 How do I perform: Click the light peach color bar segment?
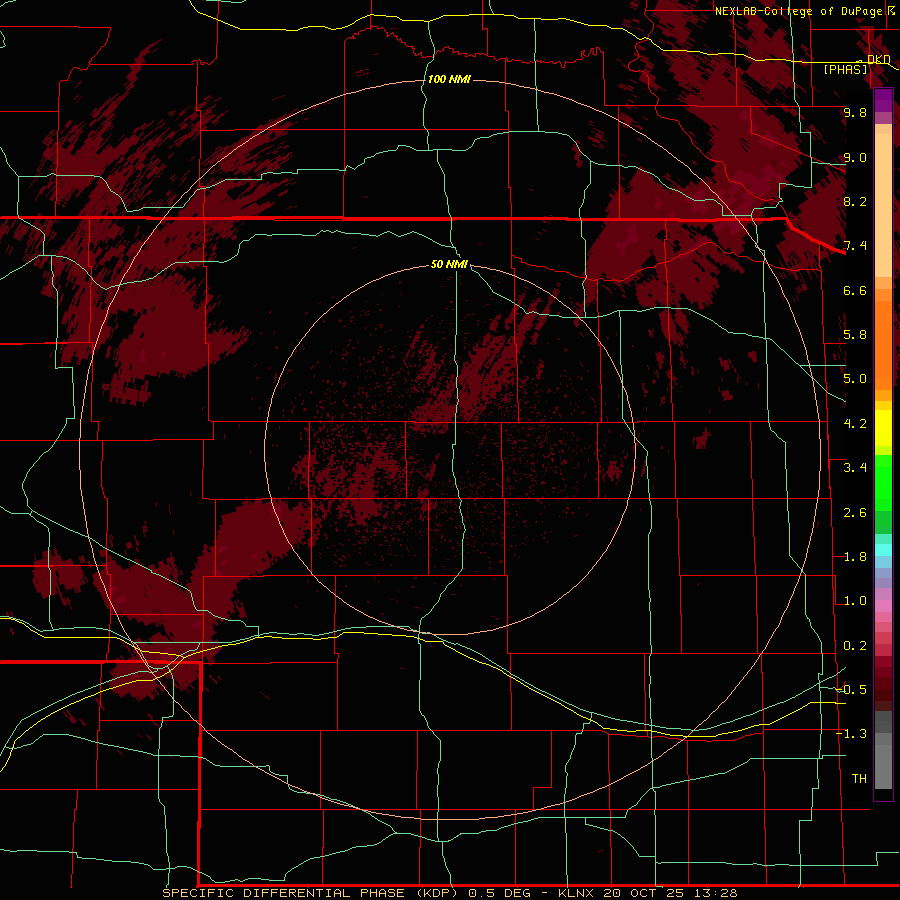point(883,207)
